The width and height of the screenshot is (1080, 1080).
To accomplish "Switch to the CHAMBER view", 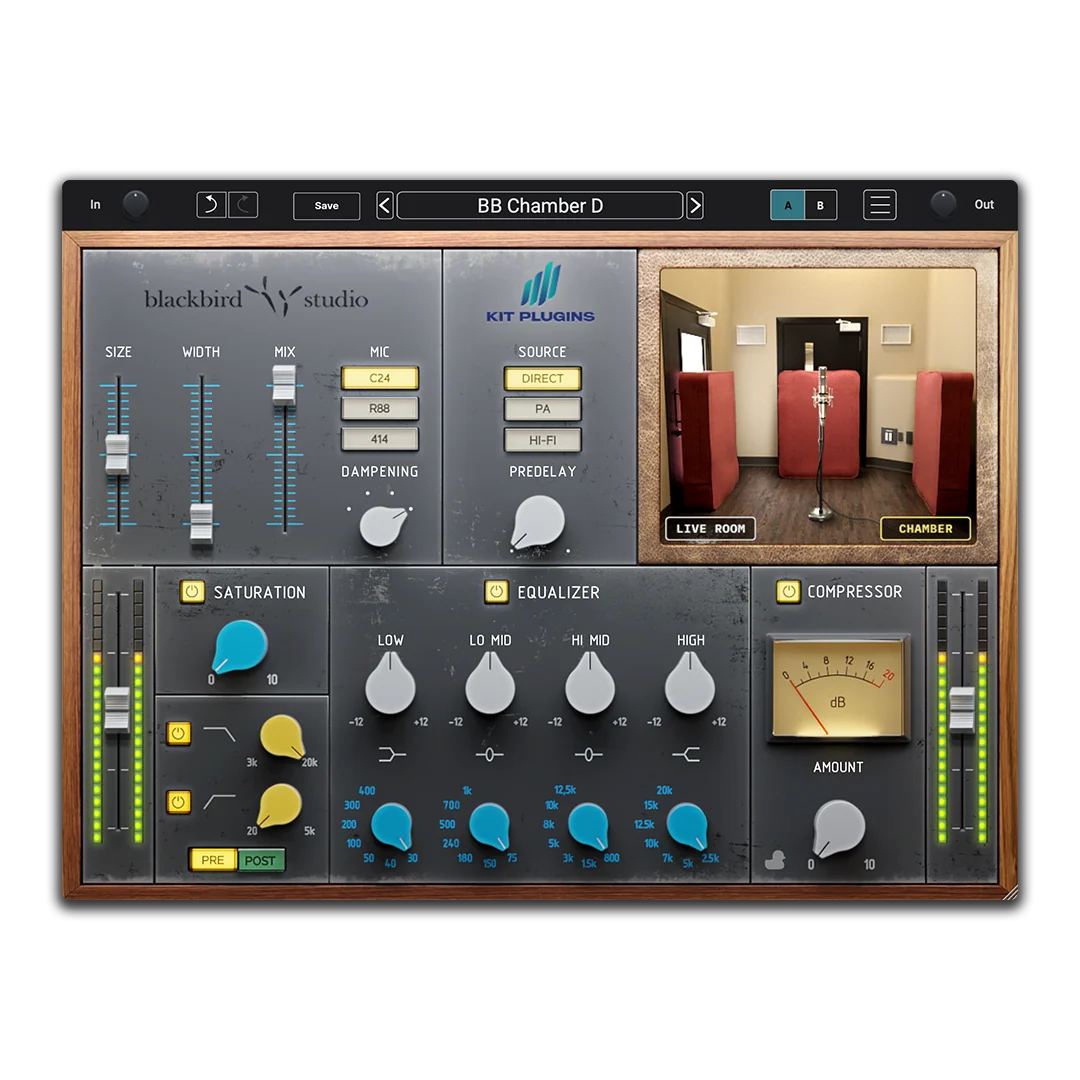I will pos(926,528).
